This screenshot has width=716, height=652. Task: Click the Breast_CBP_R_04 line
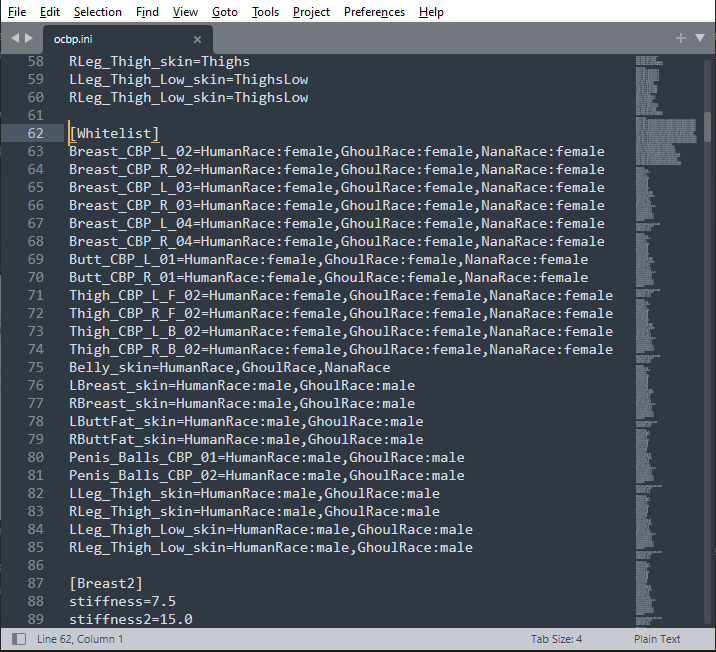click(x=337, y=242)
